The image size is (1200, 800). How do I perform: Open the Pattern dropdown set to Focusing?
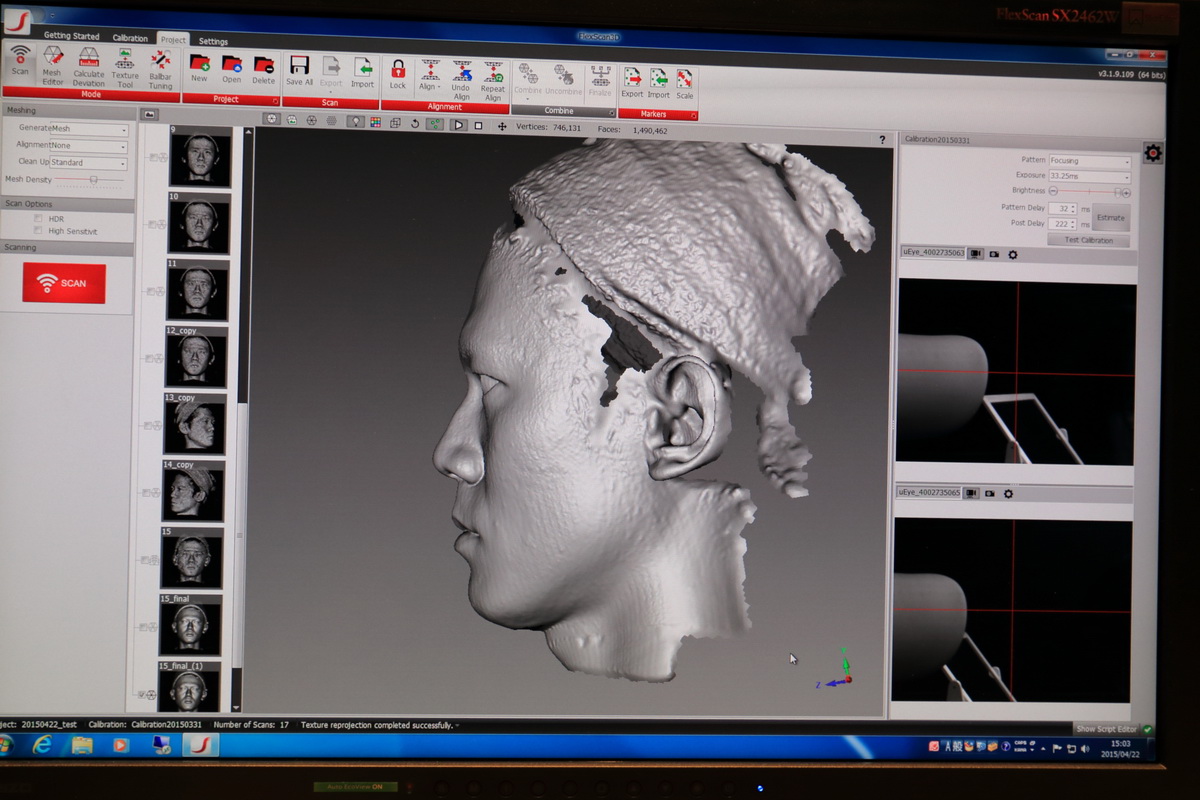point(1090,161)
